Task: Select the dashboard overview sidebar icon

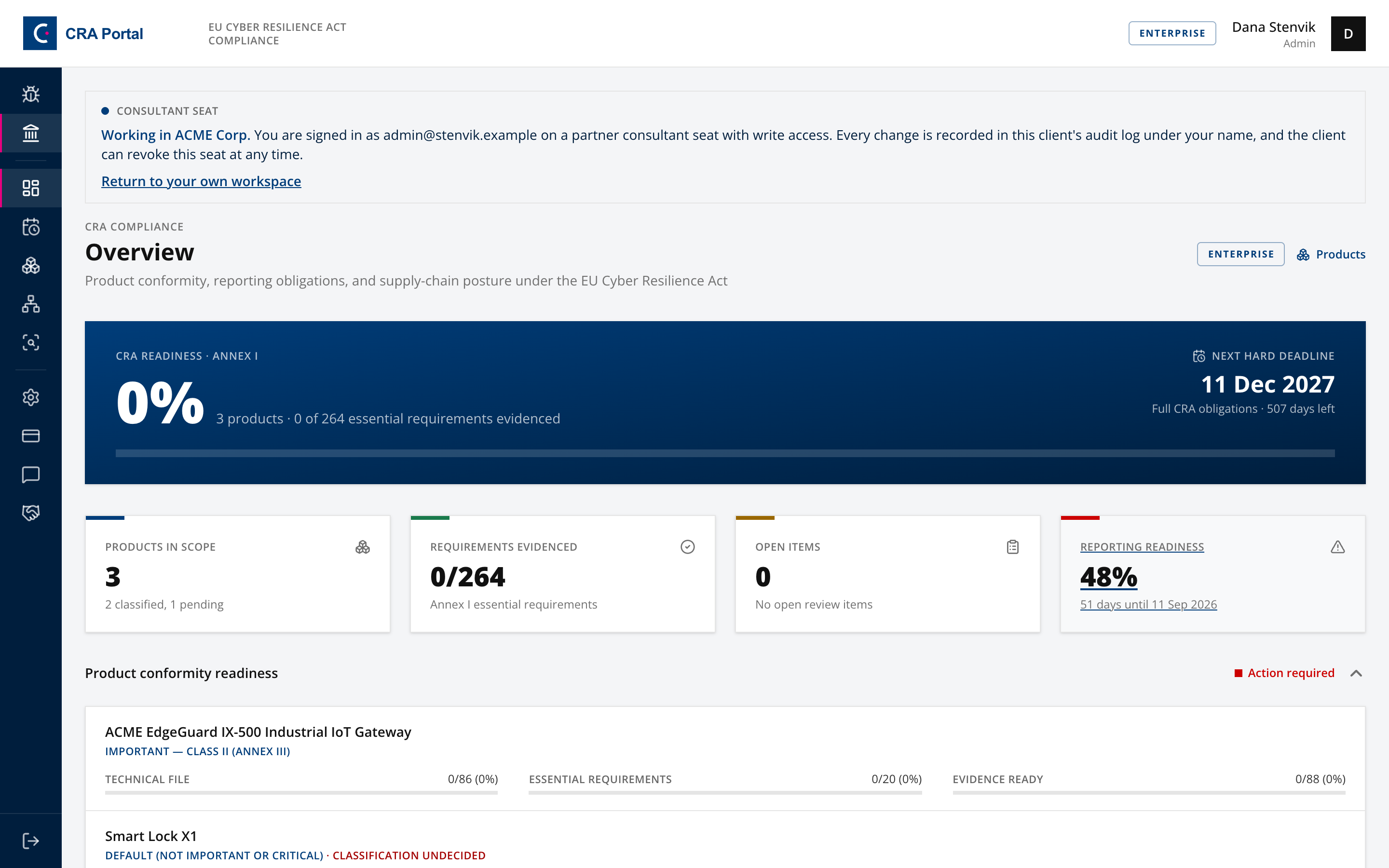Action: [30, 188]
